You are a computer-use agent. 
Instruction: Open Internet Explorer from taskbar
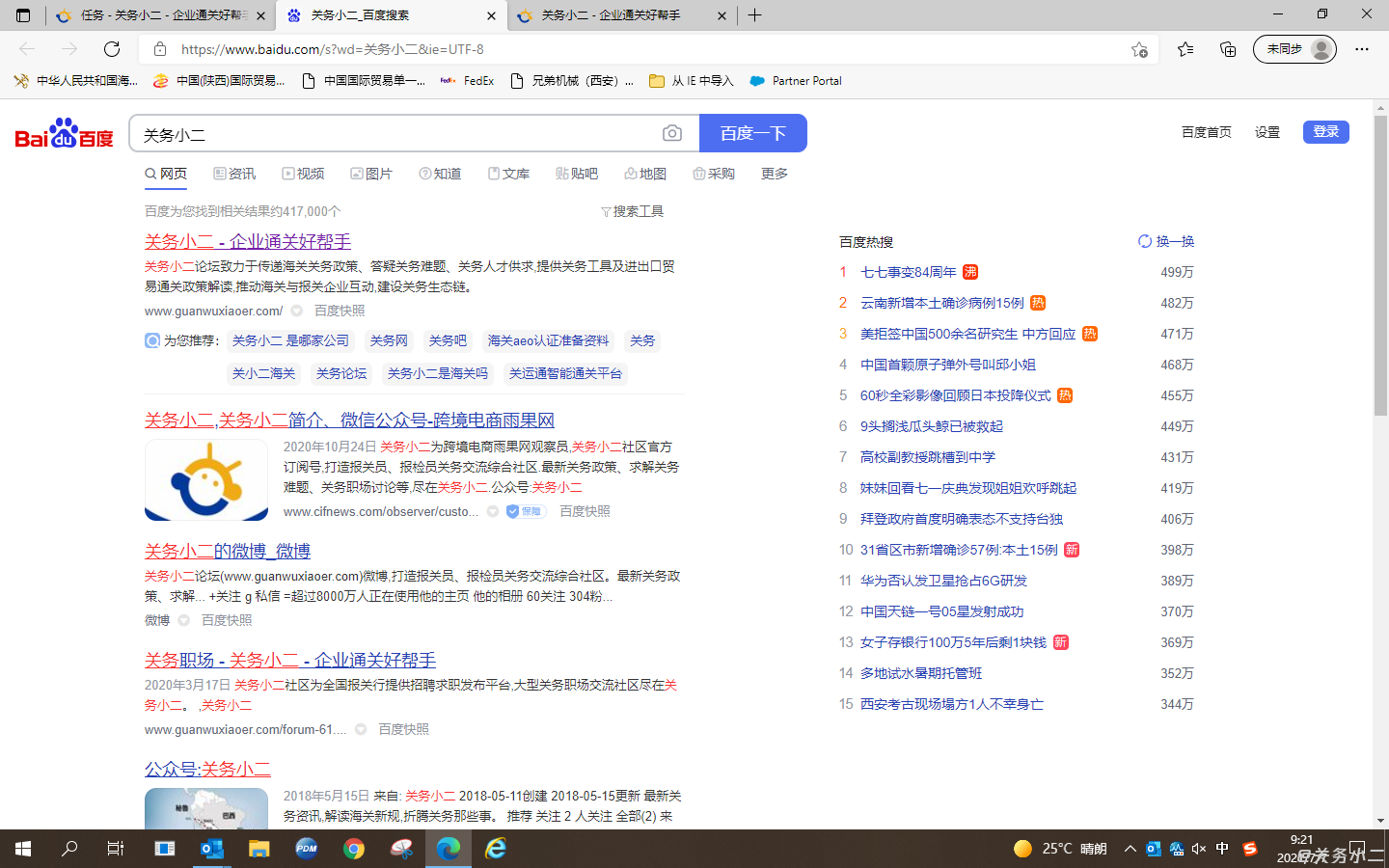tap(496, 849)
